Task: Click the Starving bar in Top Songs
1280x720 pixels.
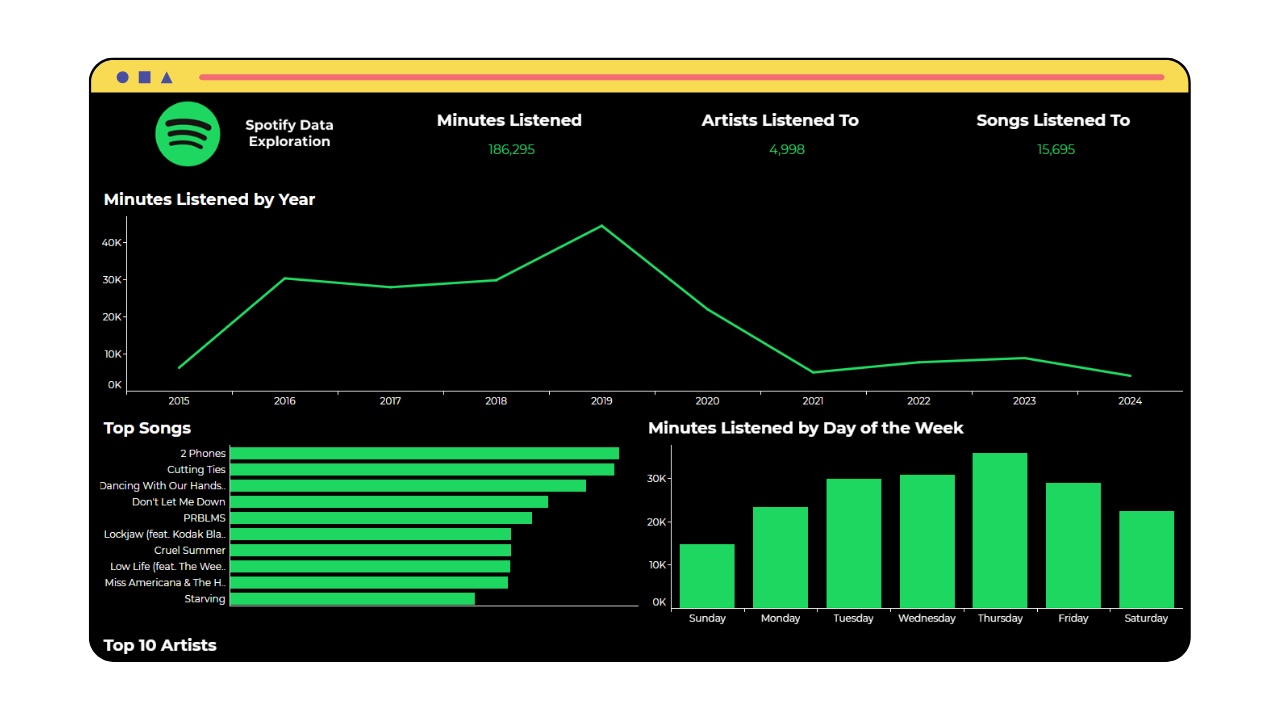Action: [352, 599]
